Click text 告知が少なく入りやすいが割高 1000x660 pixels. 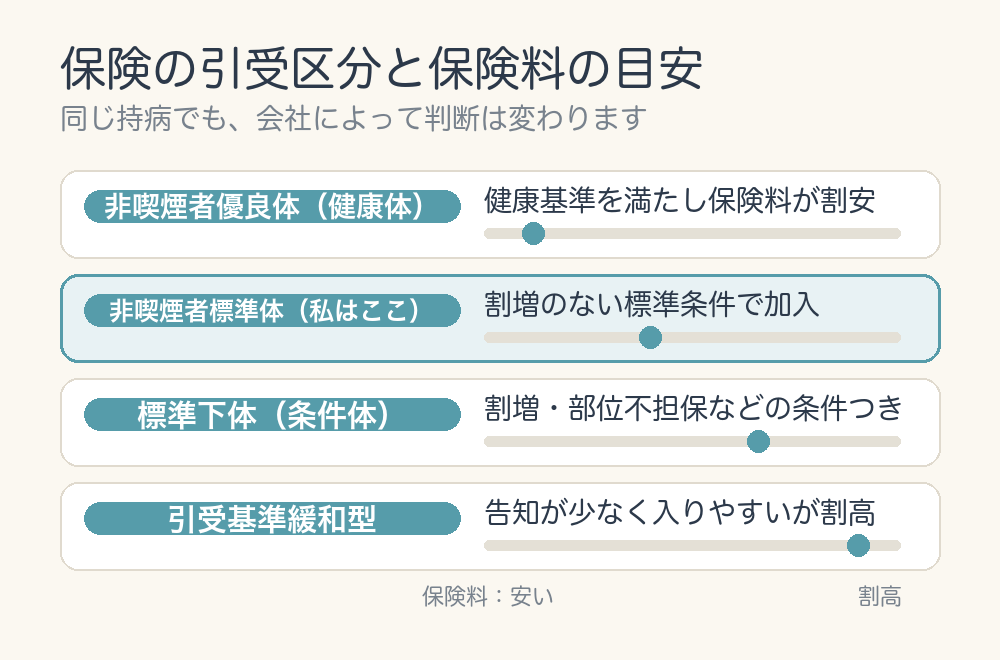tap(679, 513)
